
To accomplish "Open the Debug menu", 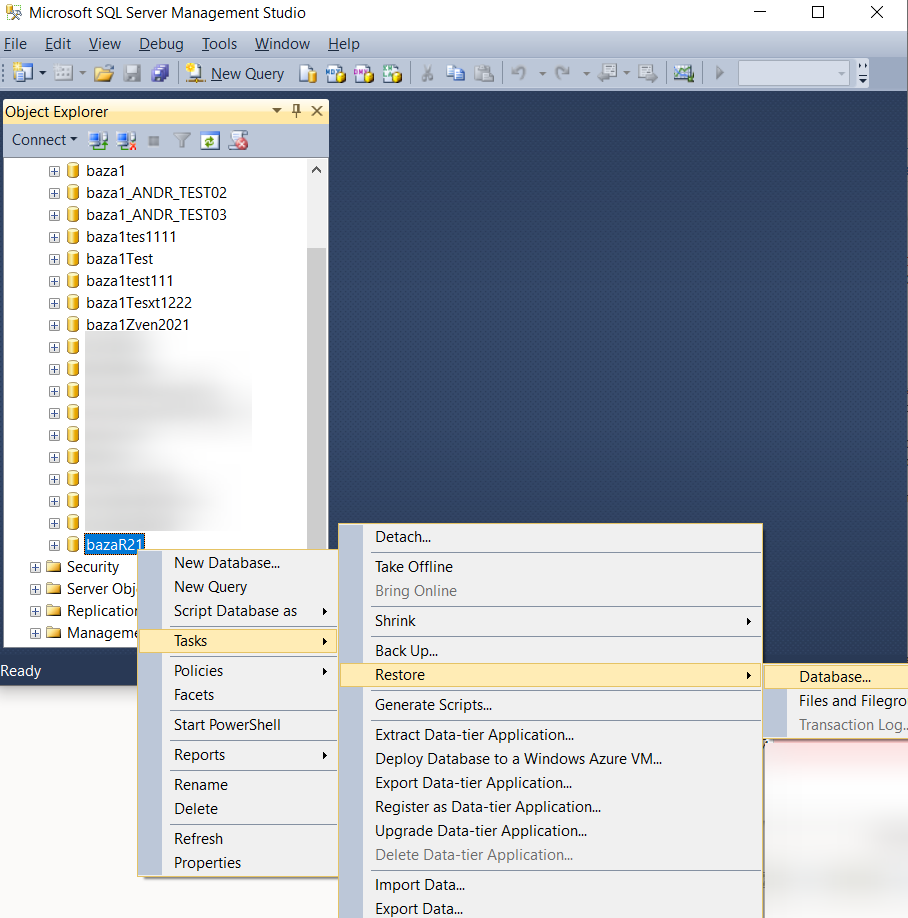I will (x=161, y=44).
